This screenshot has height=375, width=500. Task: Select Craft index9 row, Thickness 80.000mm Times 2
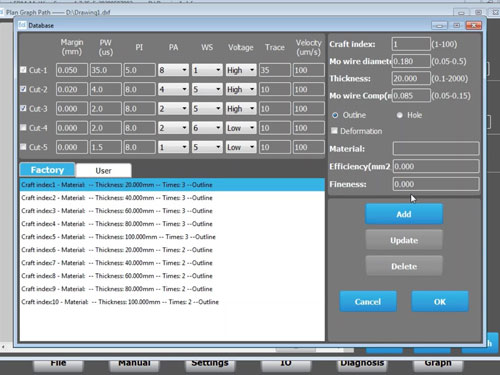(x=172, y=289)
